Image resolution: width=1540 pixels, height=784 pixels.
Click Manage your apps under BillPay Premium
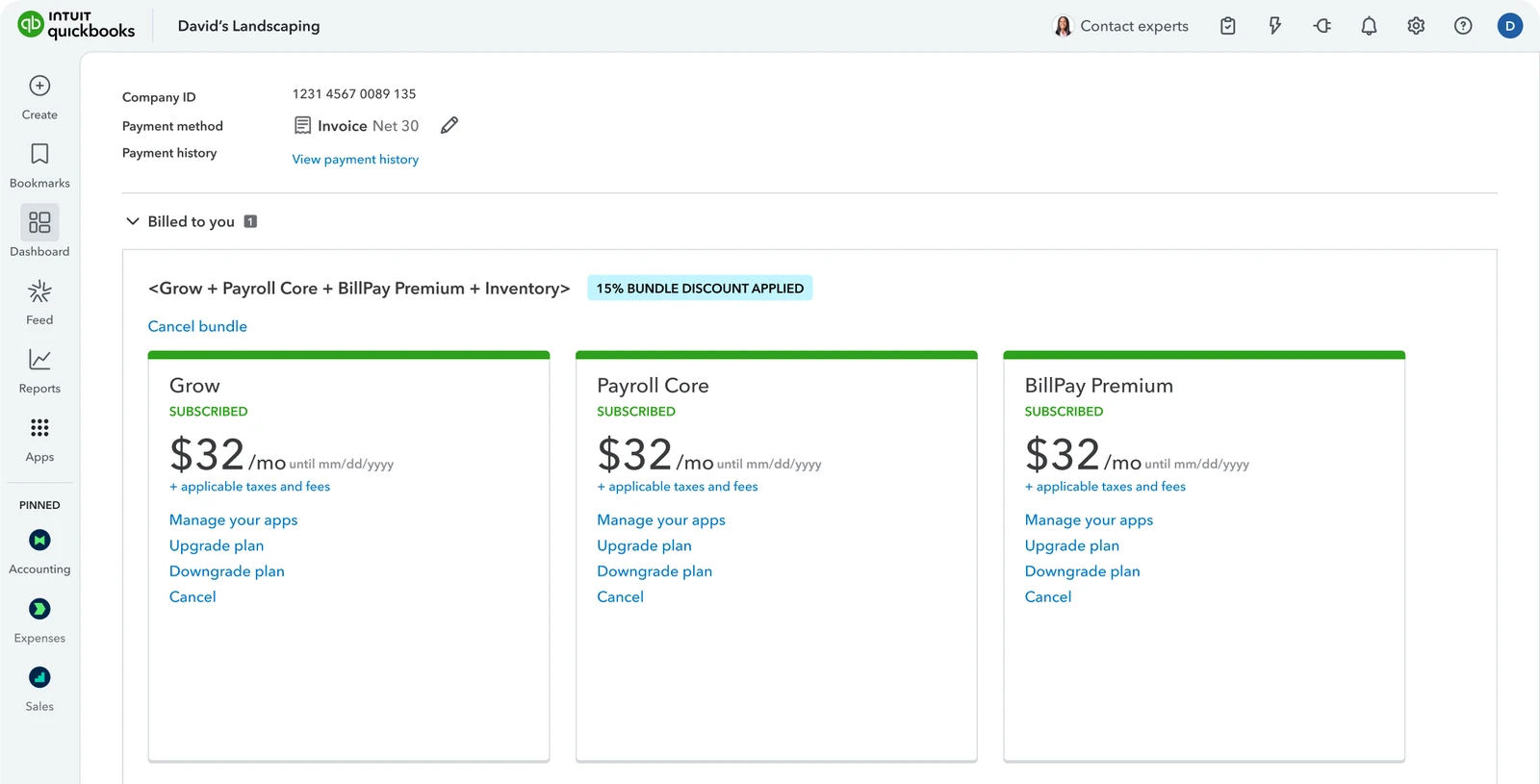(x=1089, y=519)
